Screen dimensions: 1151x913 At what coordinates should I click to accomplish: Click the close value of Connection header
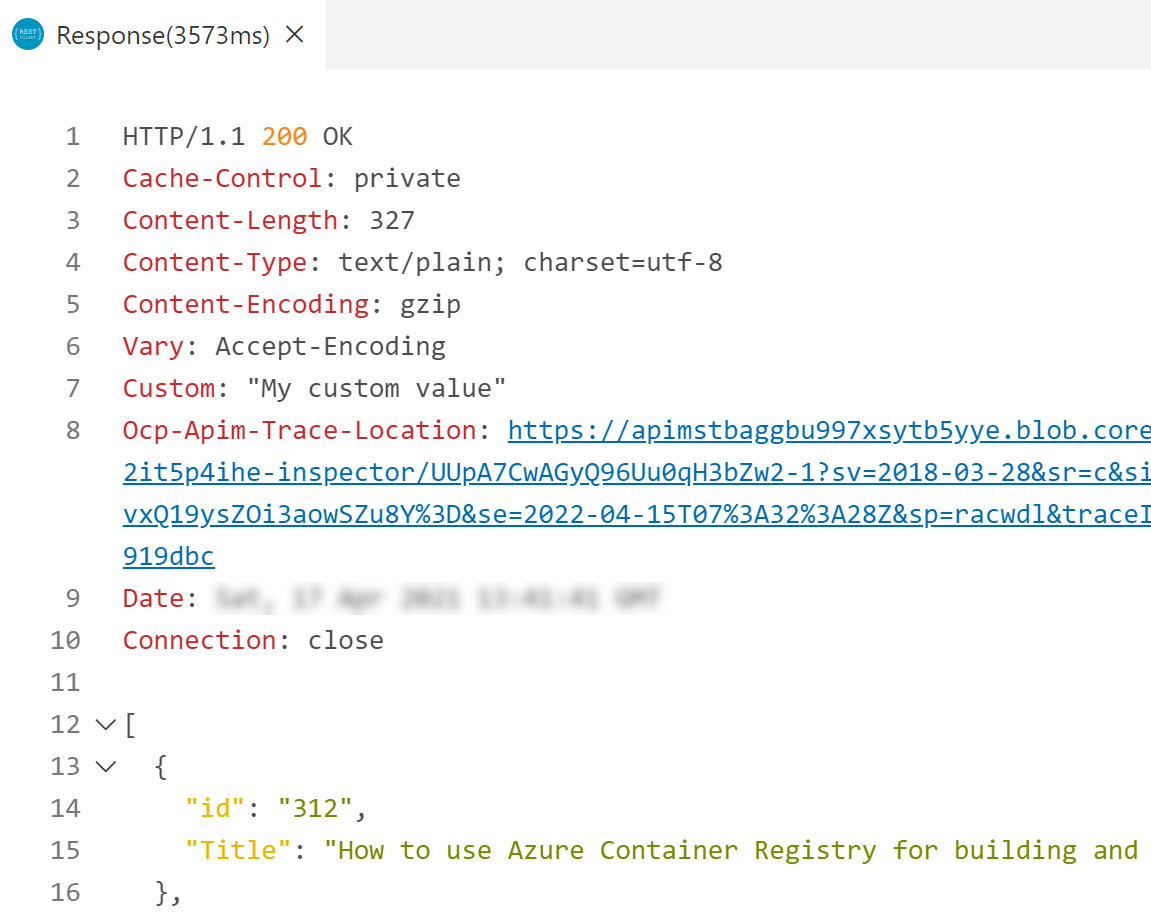coord(346,640)
